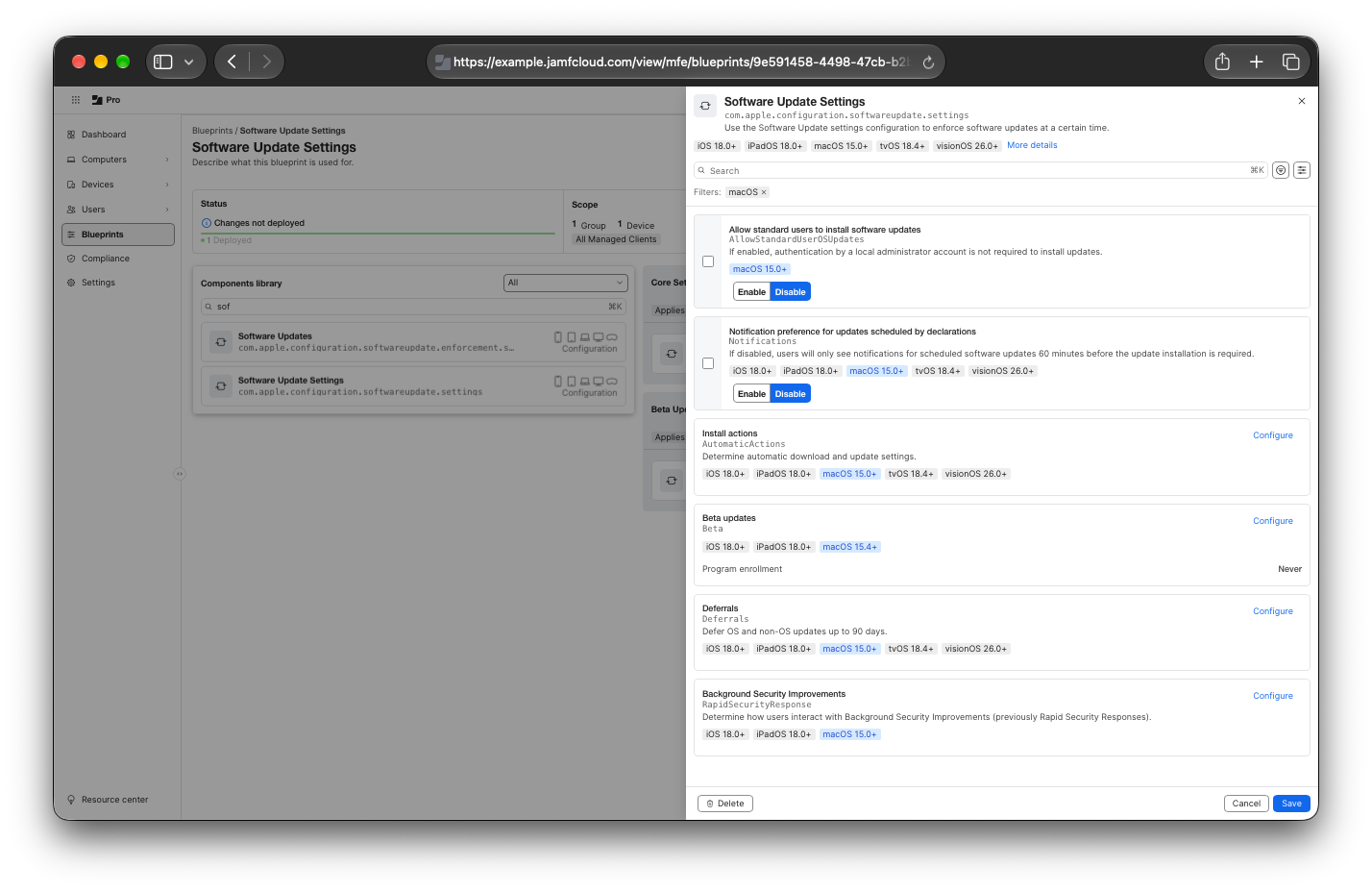Check Allow standard users to install checkbox
Image resolution: width=1372 pixels, height=891 pixels.
708,261
